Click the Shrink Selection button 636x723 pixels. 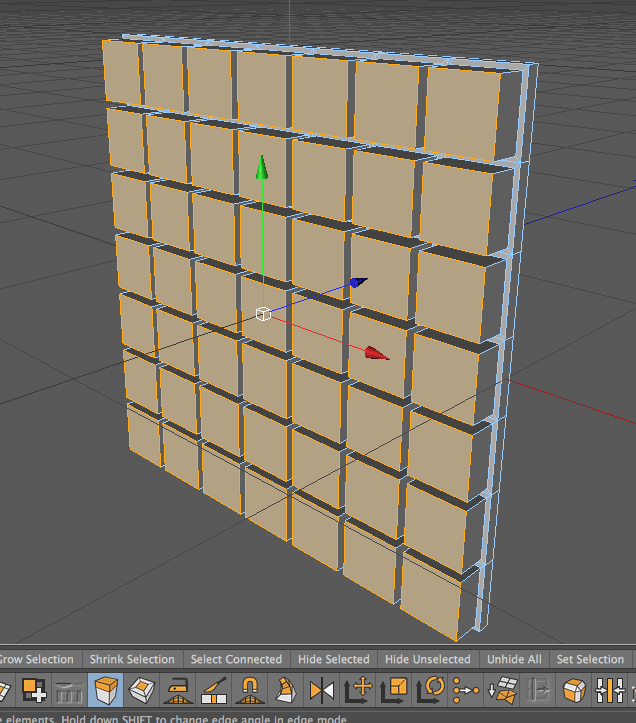point(132,659)
